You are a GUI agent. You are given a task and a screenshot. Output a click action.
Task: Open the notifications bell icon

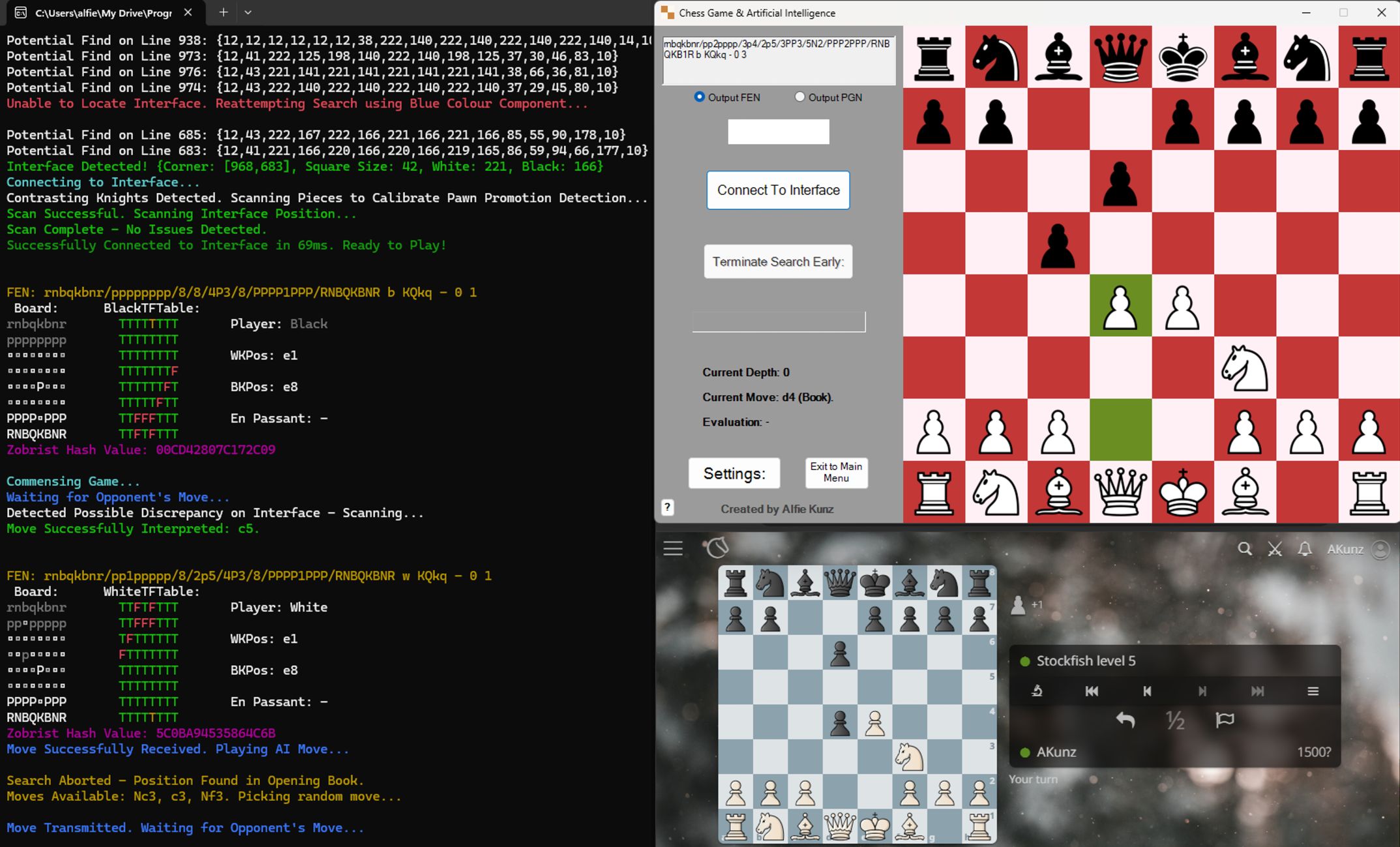tap(1305, 549)
